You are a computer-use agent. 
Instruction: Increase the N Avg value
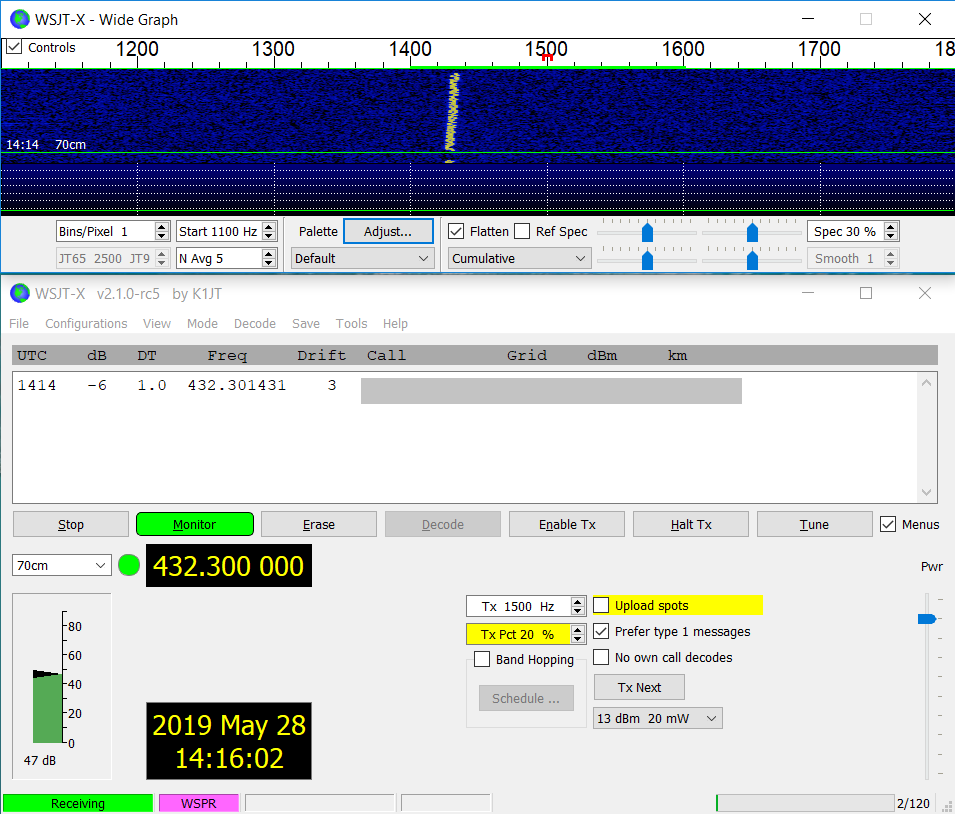click(x=269, y=254)
